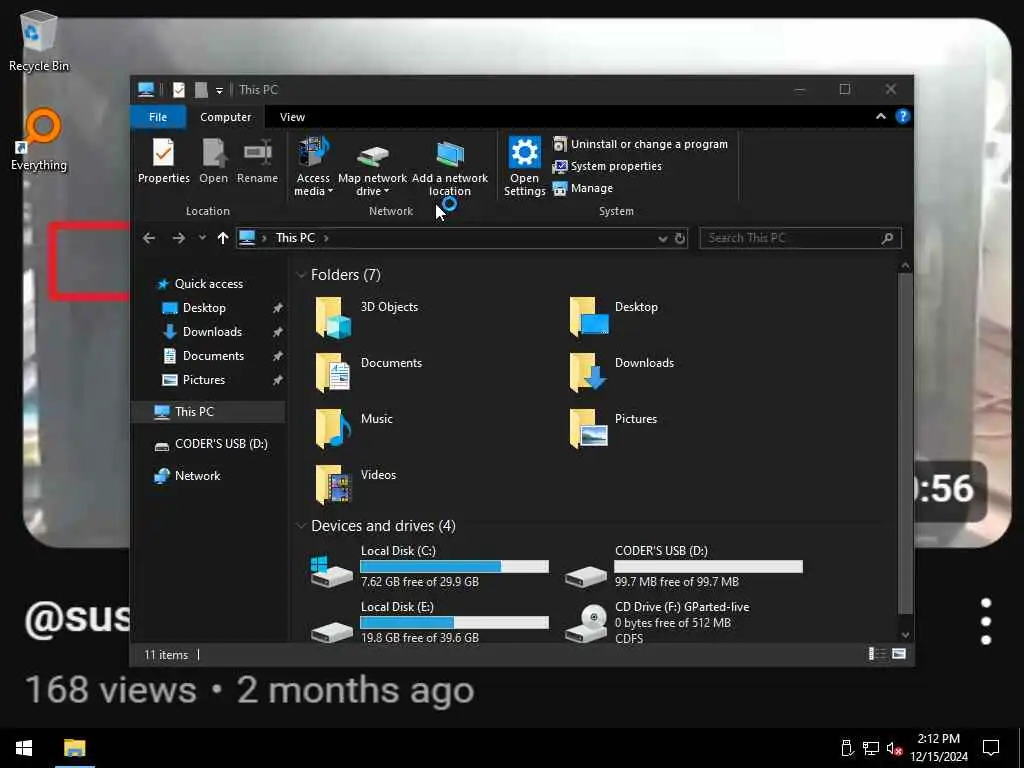The image size is (1024, 768).
Task: Select CODER'S USB (D:) under Devices and drives
Action: [684, 566]
